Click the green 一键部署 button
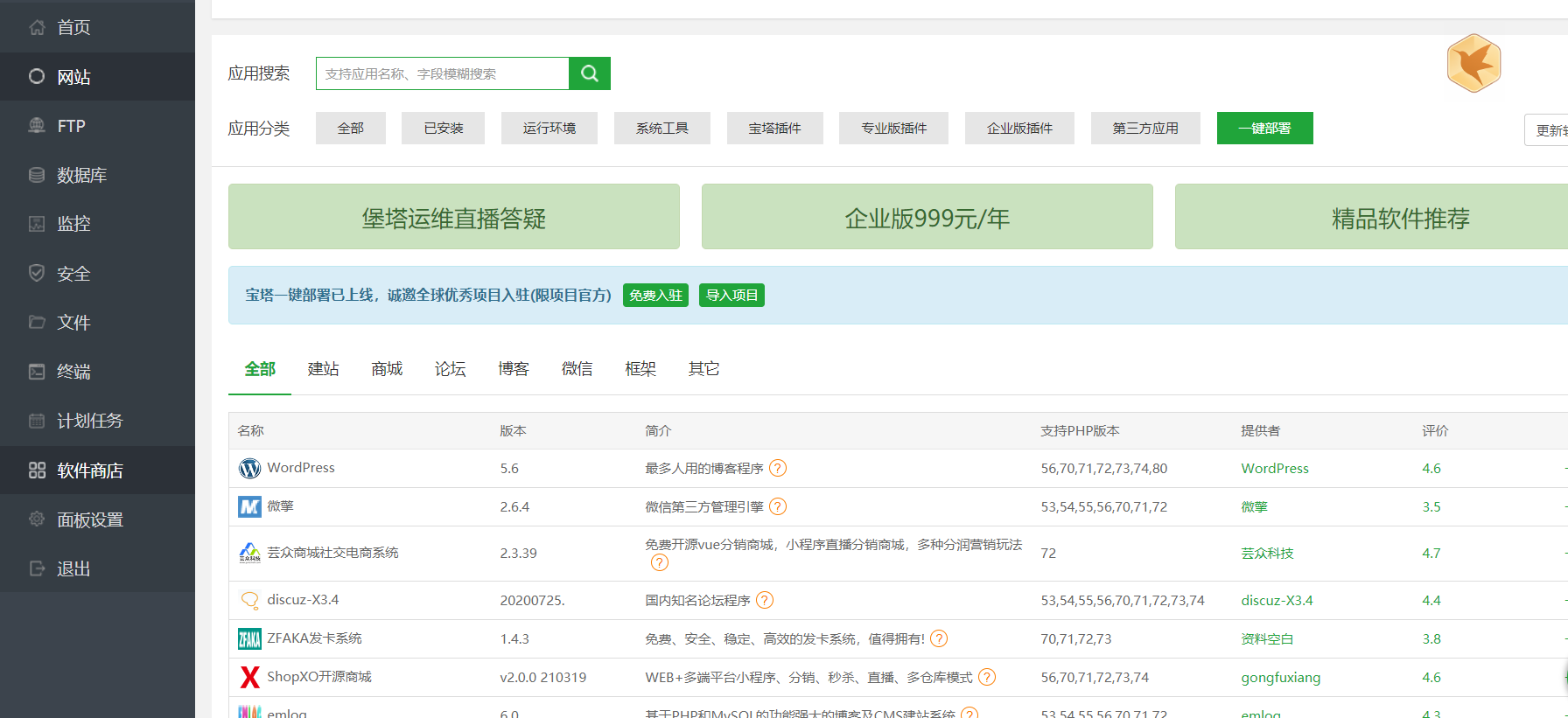This screenshot has width=1568, height=718. pyautogui.click(x=1264, y=128)
